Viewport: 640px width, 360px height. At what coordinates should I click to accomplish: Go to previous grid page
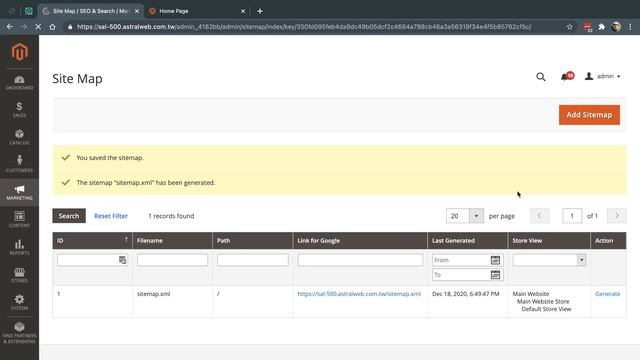pyautogui.click(x=539, y=216)
